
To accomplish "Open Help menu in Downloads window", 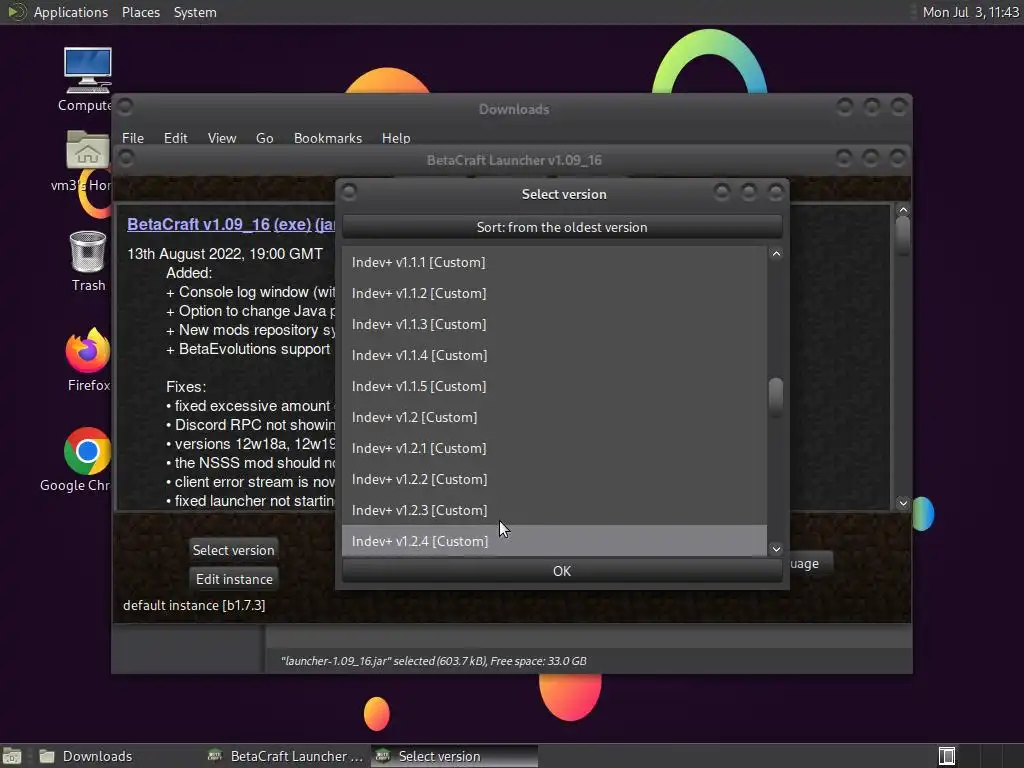I will [396, 138].
